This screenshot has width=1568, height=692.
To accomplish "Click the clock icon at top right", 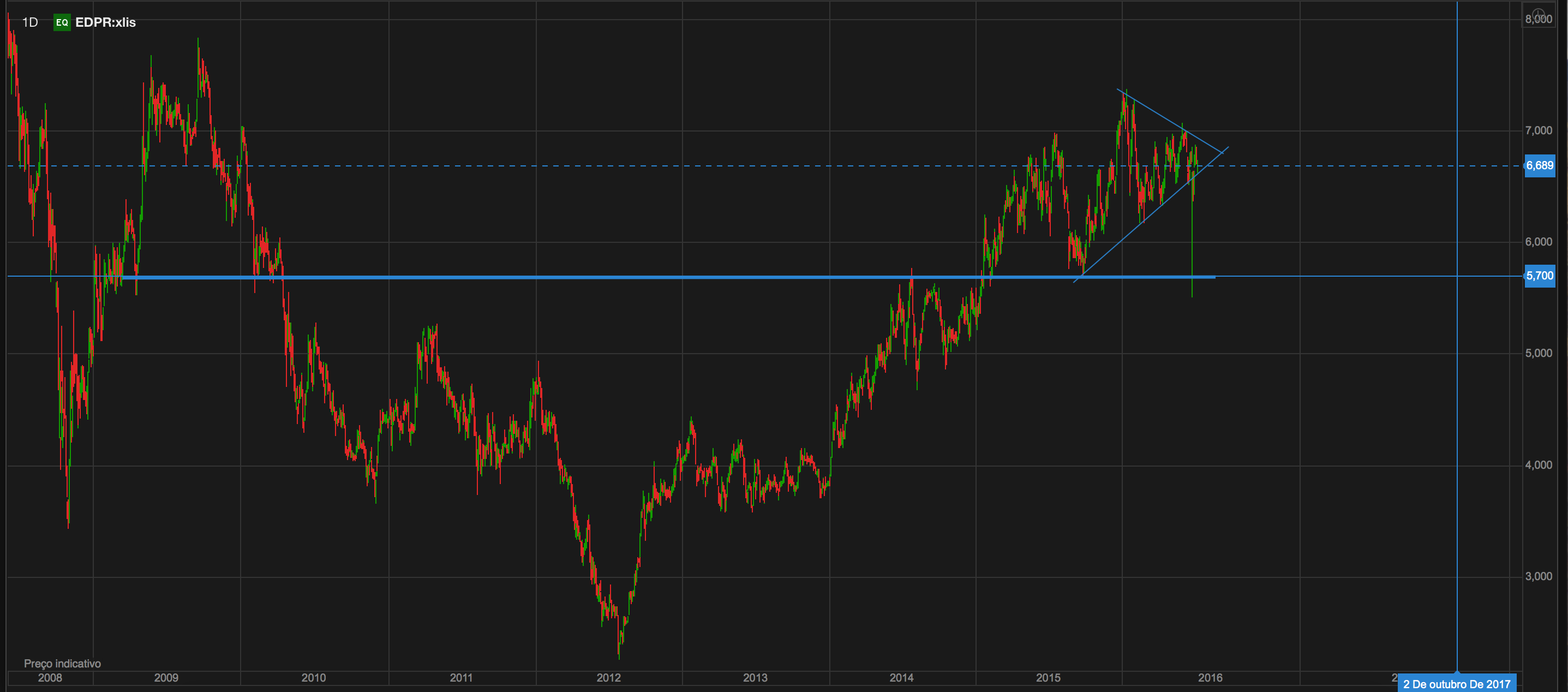I will click(x=1539, y=15).
